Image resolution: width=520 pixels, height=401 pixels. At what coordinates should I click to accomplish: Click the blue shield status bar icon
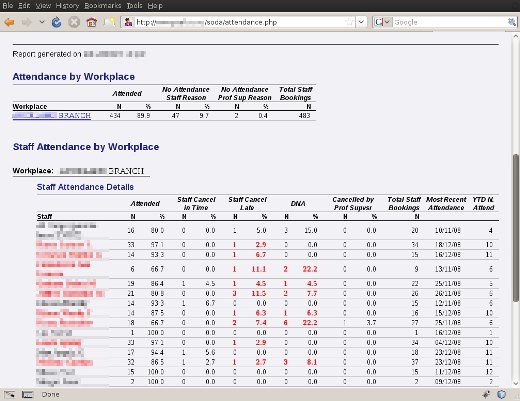click(x=502, y=395)
